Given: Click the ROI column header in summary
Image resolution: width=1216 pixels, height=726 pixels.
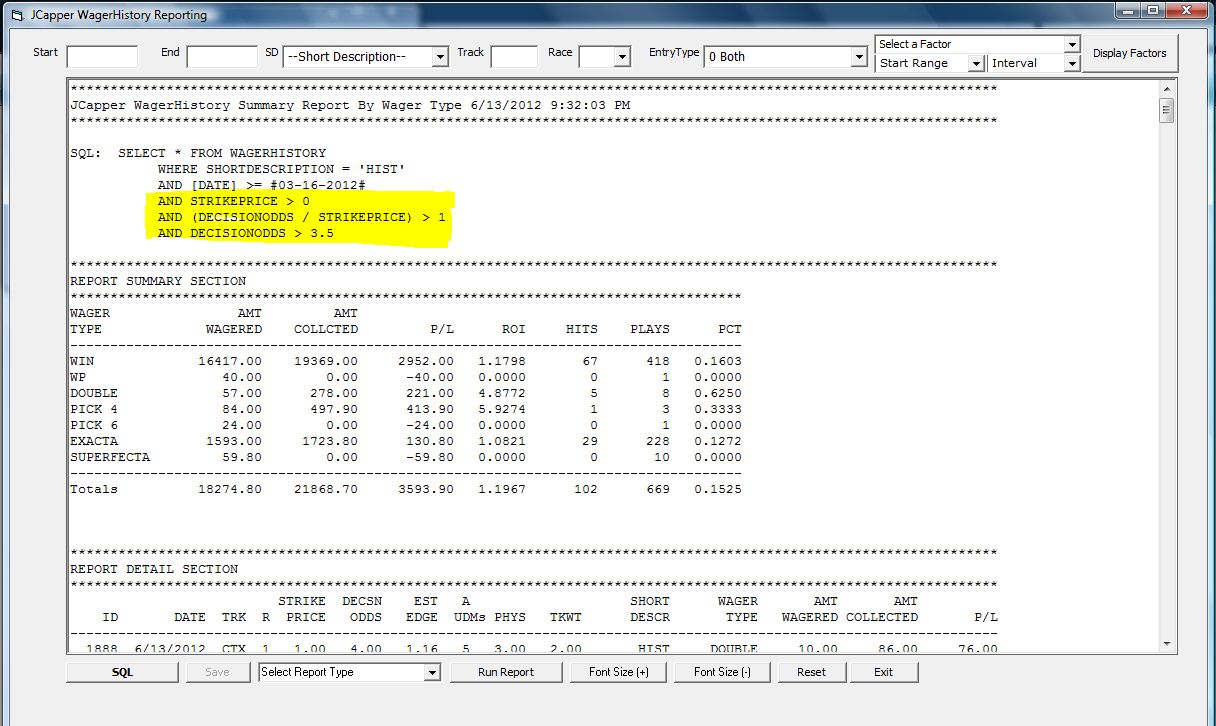Looking at the screenshot, I should pos(514,329).
